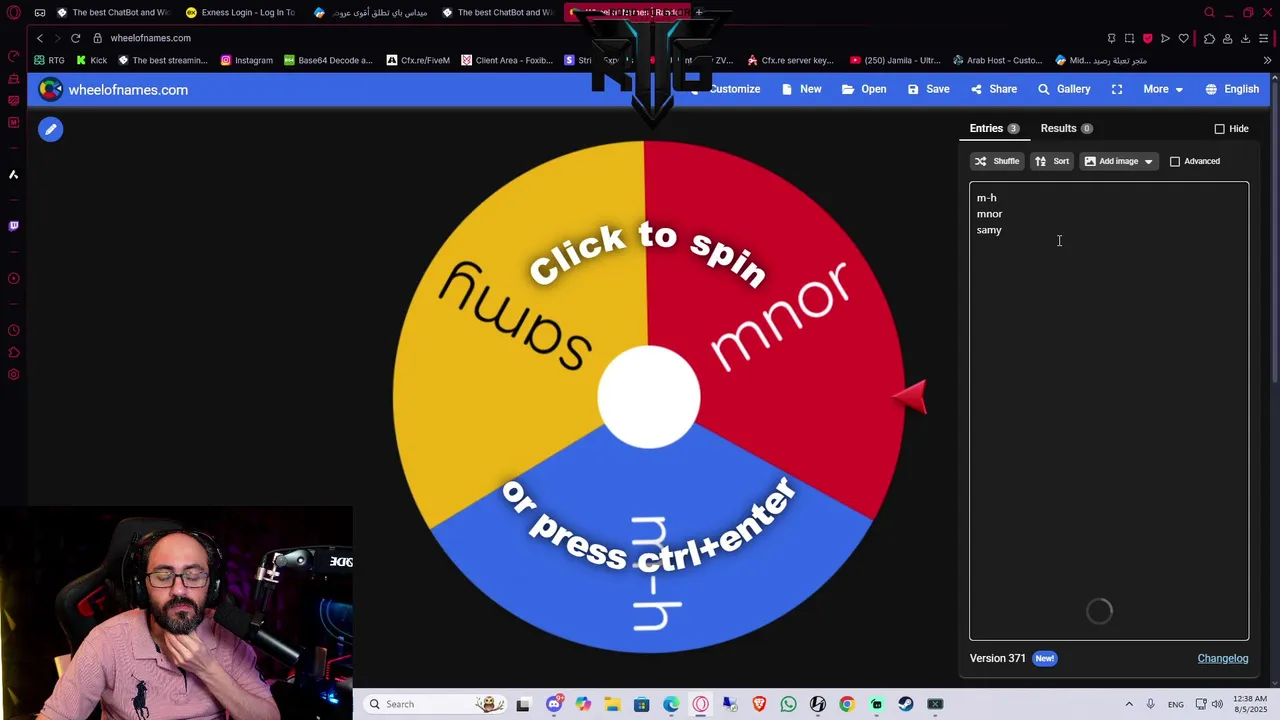This screenshot has height=720, width=1280.
Task: Create a New wheel
Action: click(801, 89)
